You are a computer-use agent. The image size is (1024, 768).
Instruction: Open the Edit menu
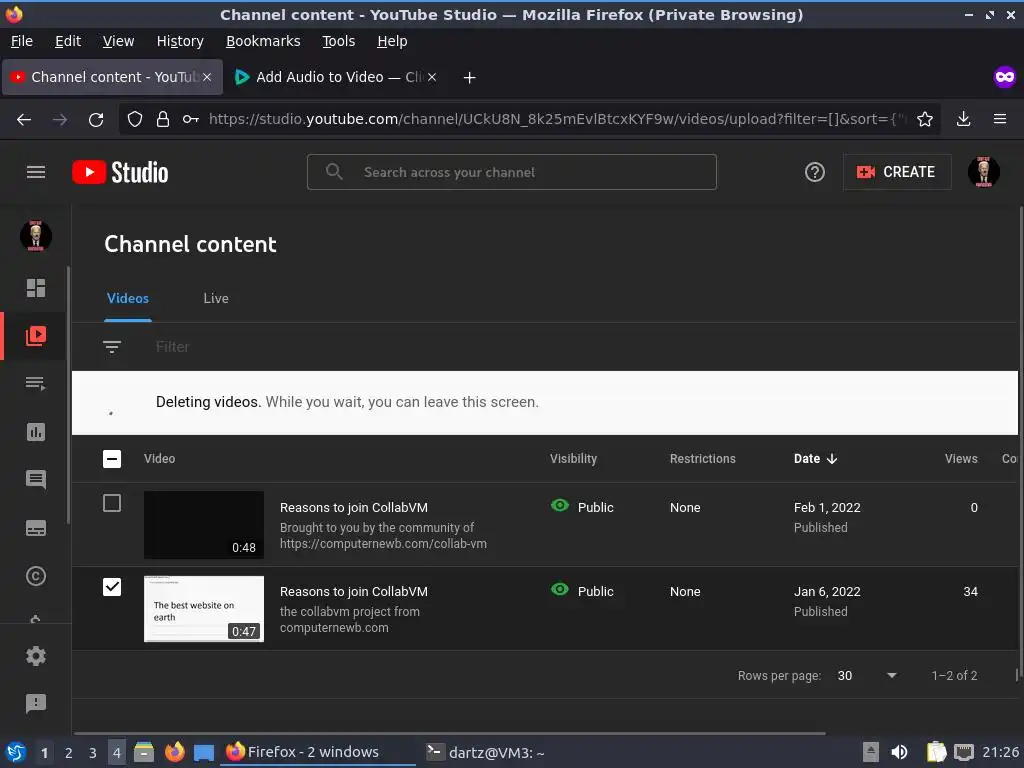pos(68,41)
